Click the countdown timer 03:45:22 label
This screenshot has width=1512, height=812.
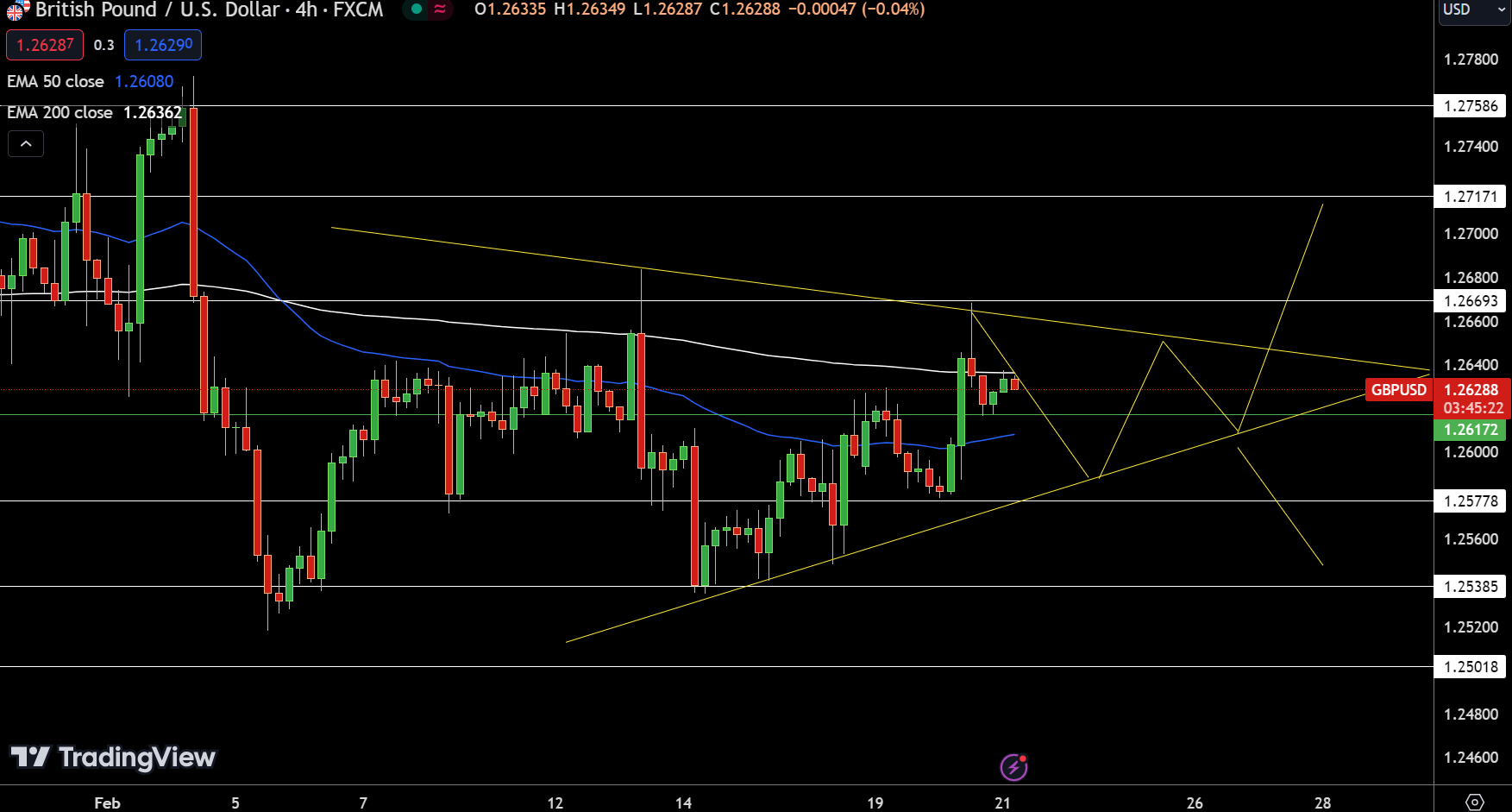pyautogui.click(x=1473, y=408)
